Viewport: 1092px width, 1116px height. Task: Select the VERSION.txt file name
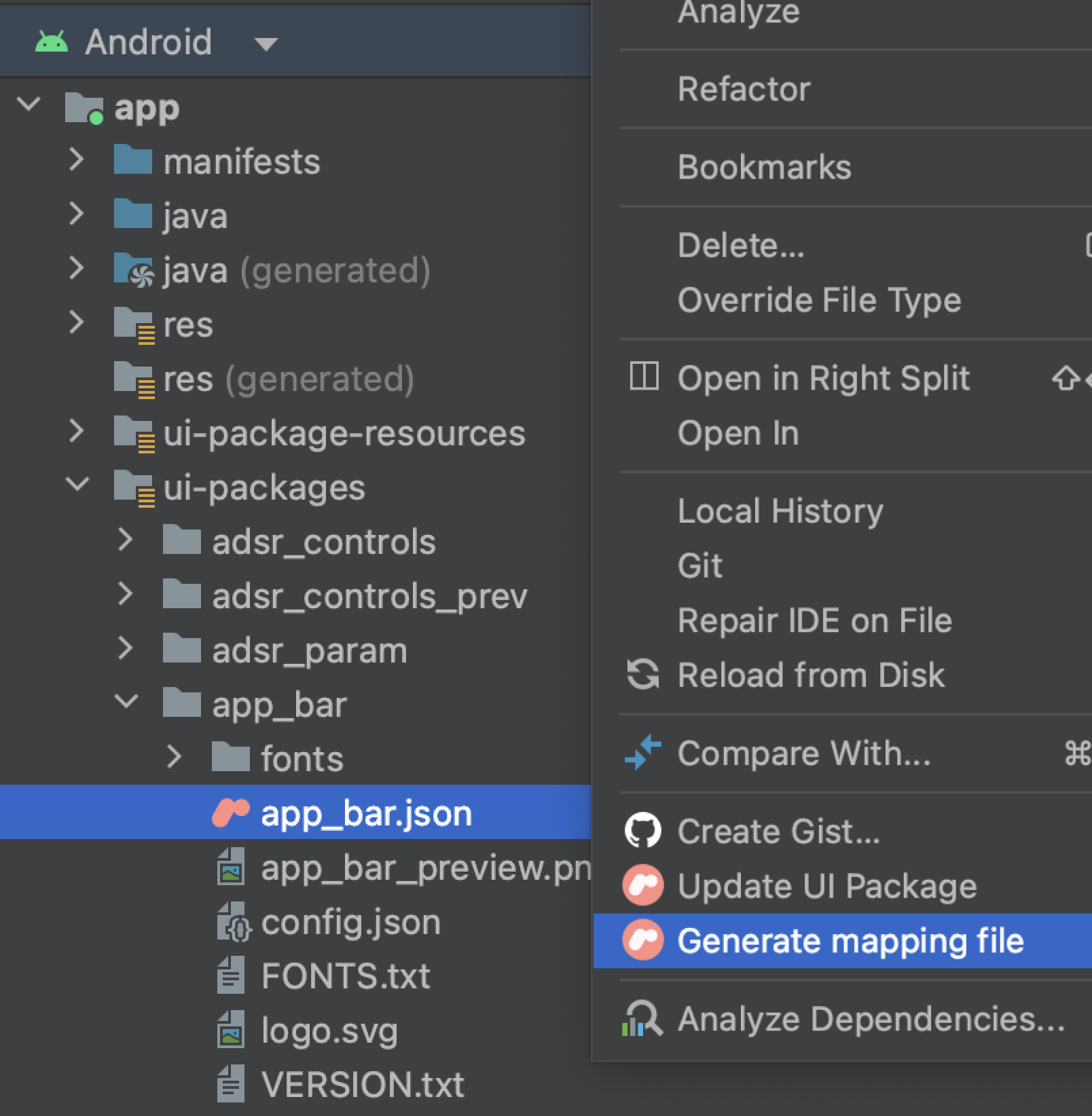(363, 1085)
